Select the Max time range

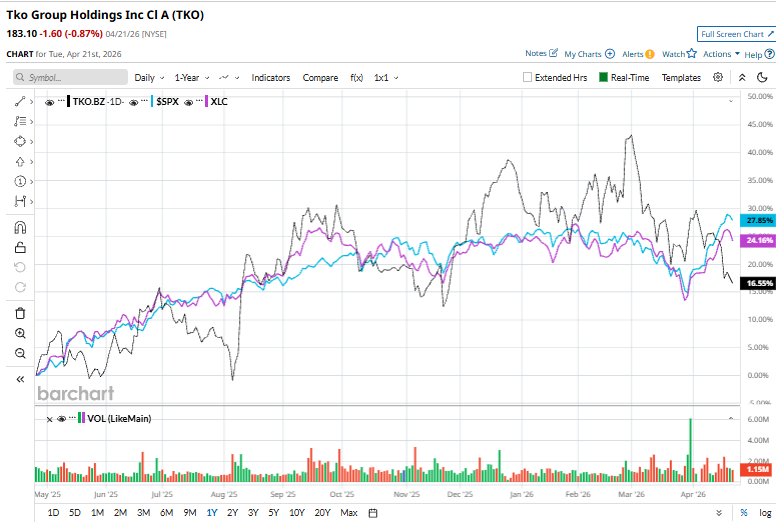pos(349,513)
